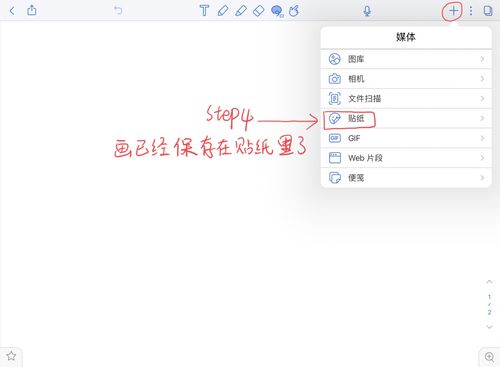
Task: Expand the 图库 row chevron
Action: click(x=482, y=59)
